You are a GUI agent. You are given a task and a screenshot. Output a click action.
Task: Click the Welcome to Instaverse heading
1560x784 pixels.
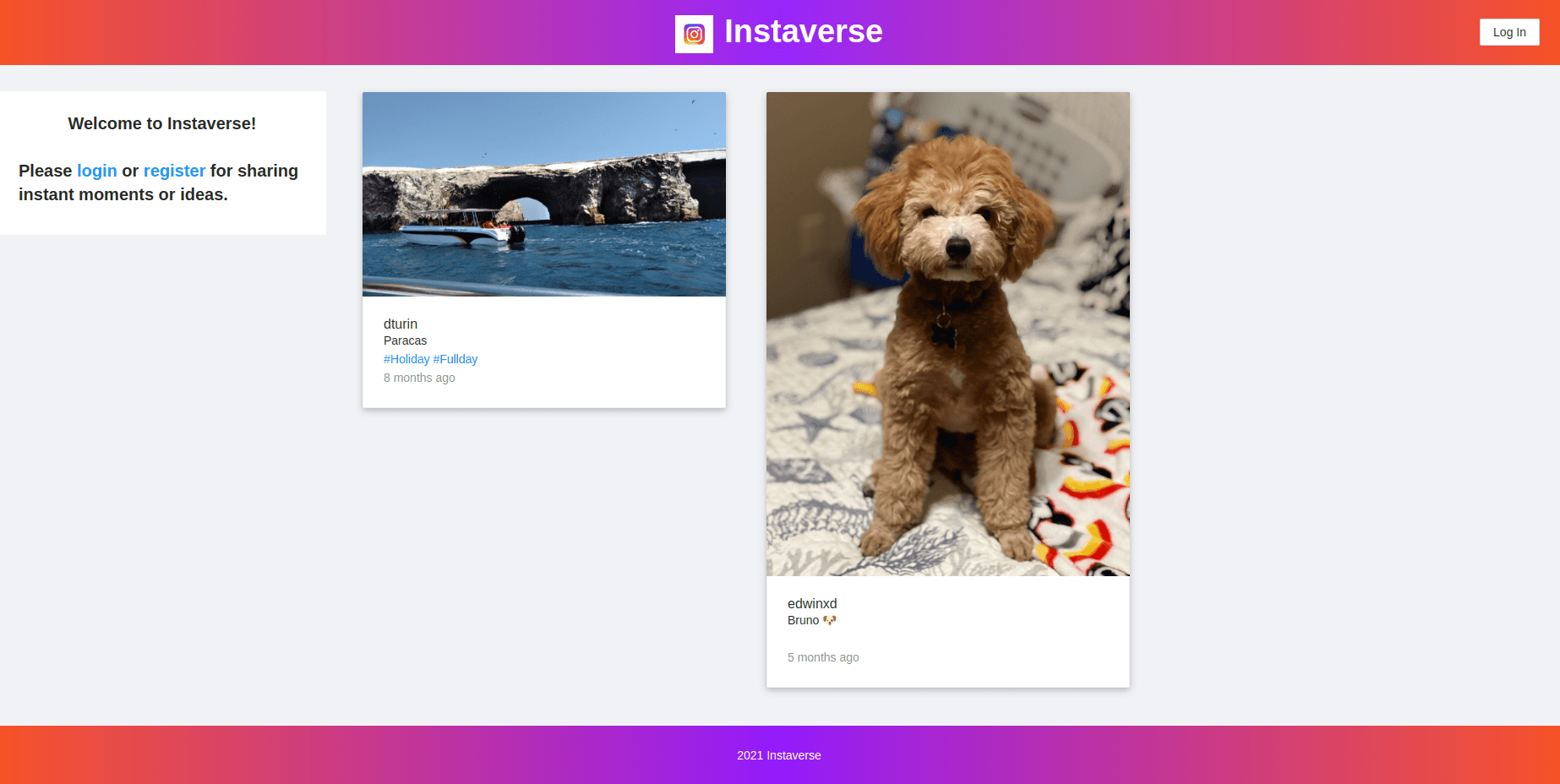pos(161,123)
